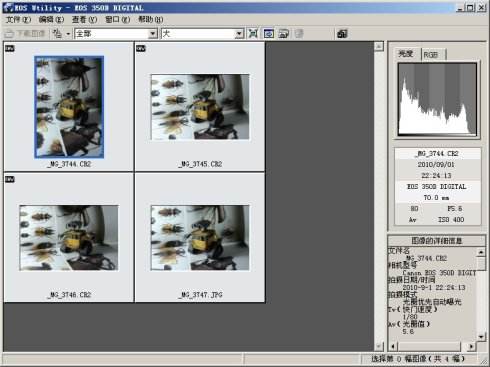Open the 全部 filter dropdown
The height and width of the screenshot is (367, 490).
coord(153,33)
